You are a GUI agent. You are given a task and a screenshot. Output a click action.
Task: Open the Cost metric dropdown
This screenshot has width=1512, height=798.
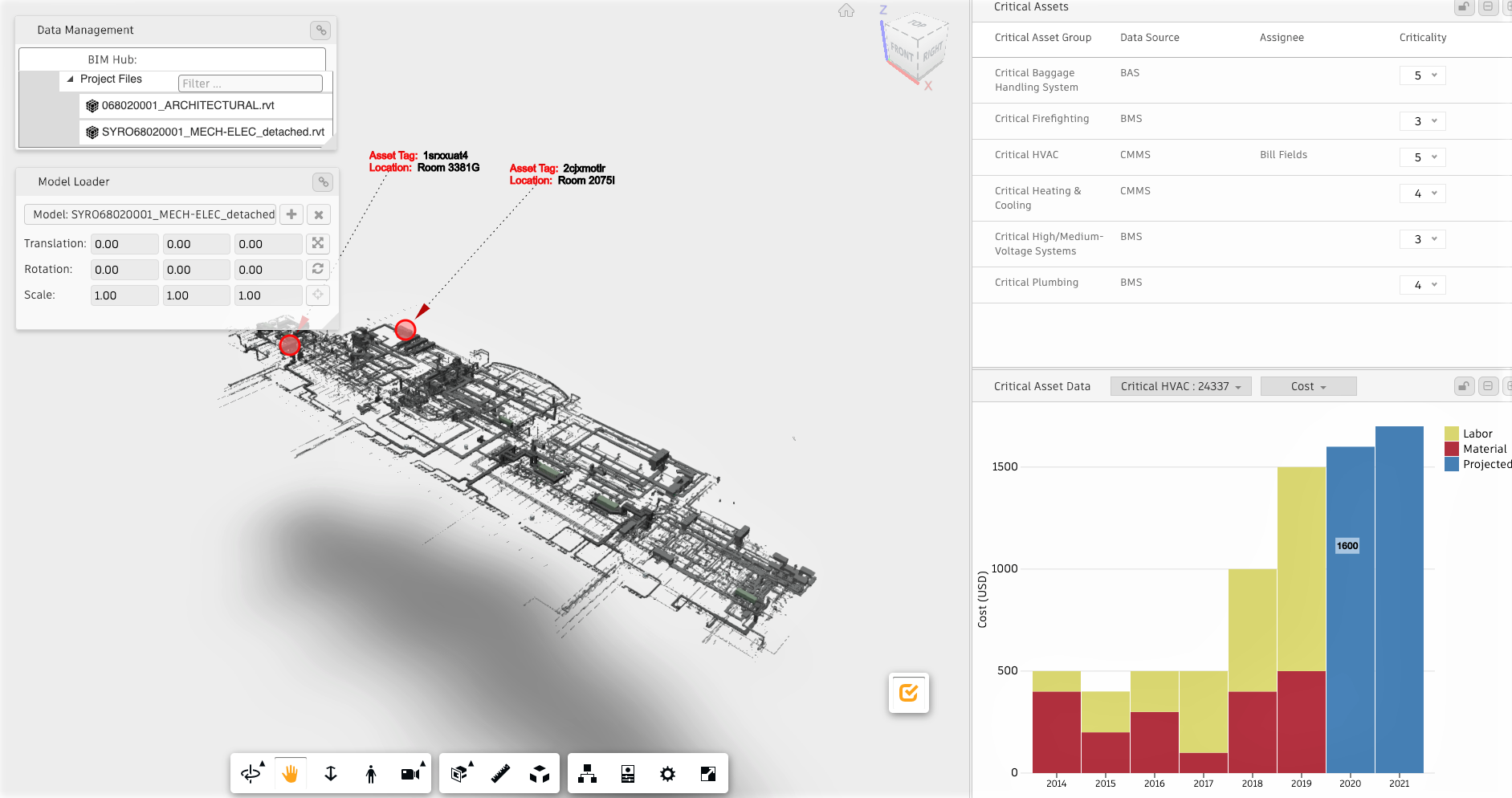pos(1308,386)
